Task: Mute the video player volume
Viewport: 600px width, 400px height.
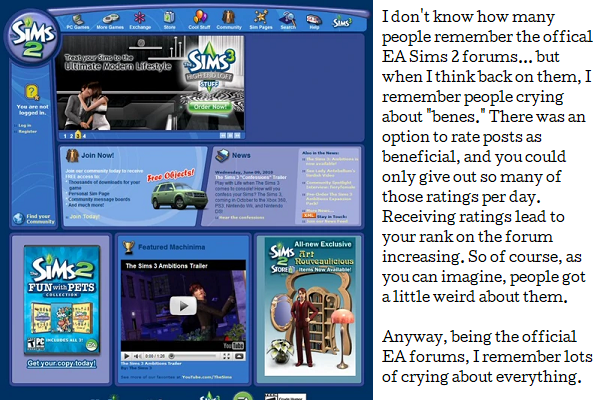Action: pyautogui.click(x=137, y=356)
